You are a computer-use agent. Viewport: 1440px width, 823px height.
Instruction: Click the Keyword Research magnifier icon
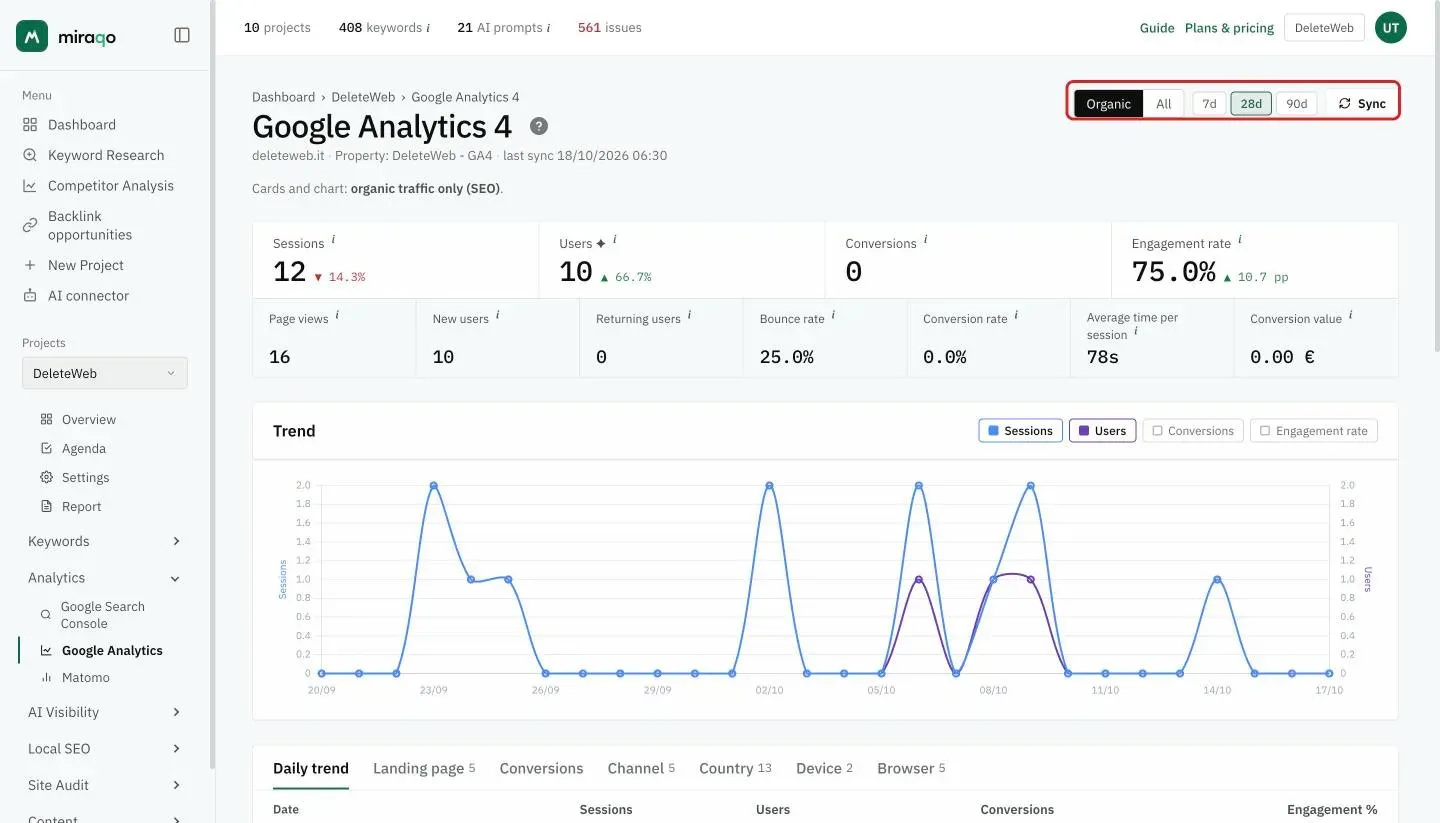click(x=30, y=155)
